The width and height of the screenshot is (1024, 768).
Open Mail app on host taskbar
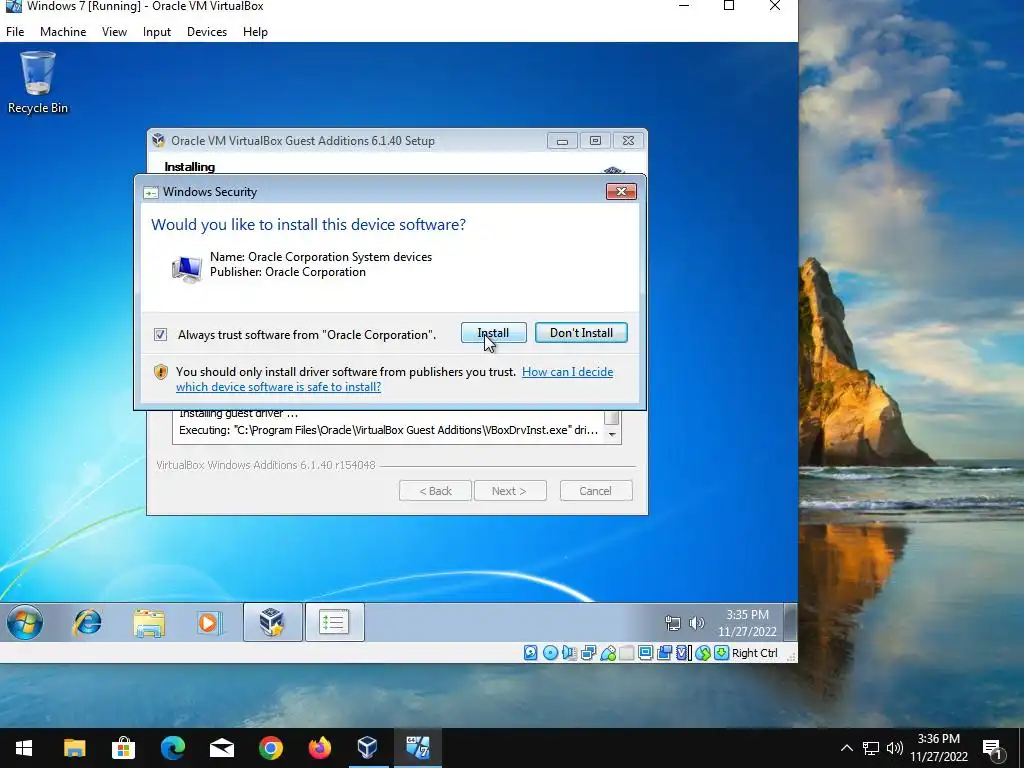tap(221, 748)
